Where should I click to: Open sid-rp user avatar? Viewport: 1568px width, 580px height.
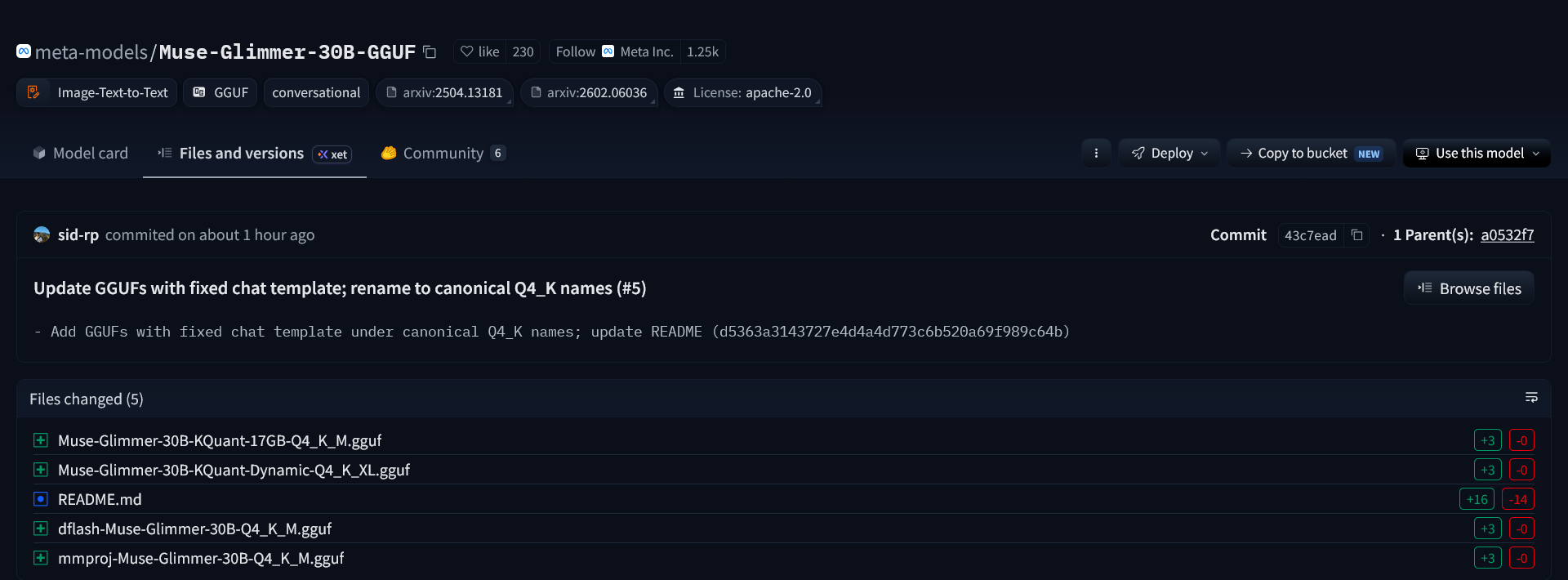pyautogui.click(x=42, y=234)
